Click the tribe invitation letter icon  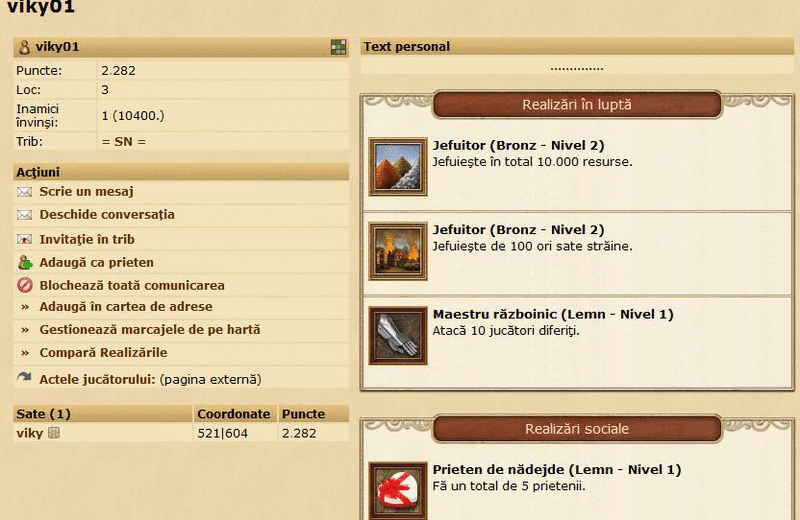click(24, 239)
